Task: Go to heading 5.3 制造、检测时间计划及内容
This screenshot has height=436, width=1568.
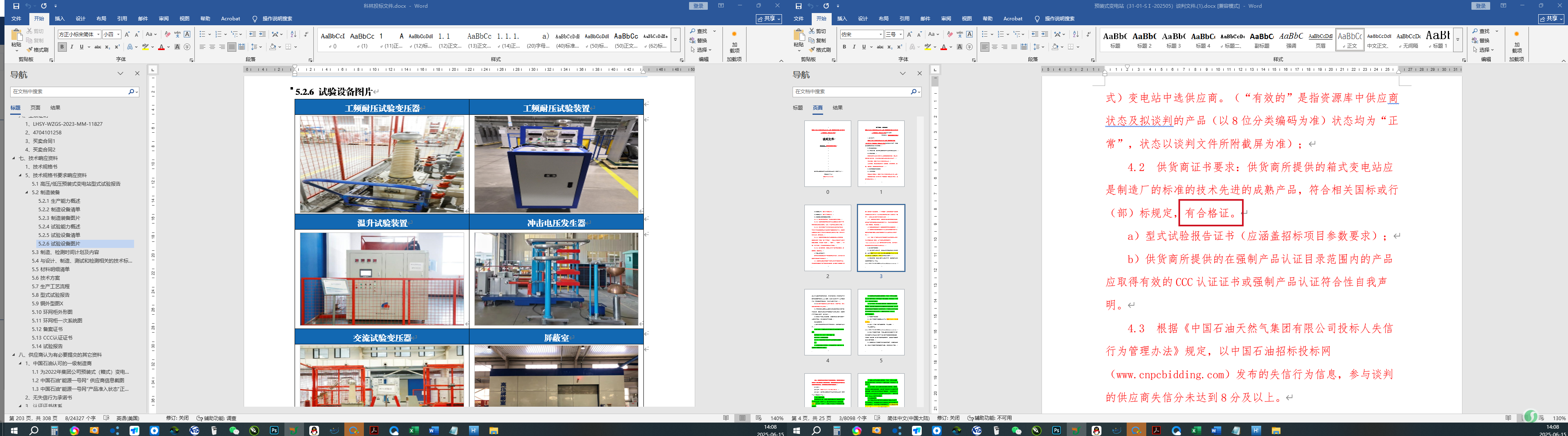Action: pos(65,252)
